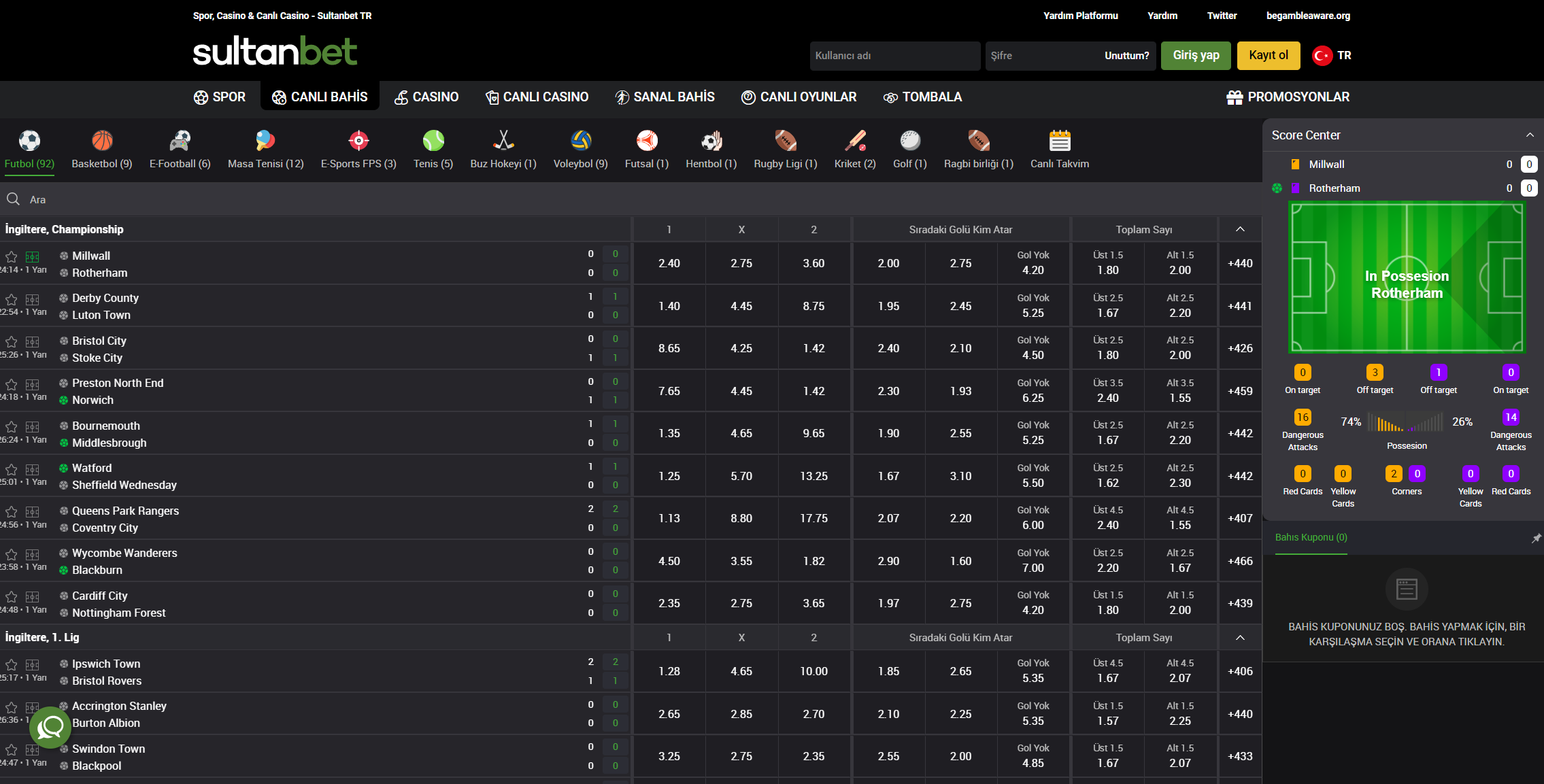Open the CANLI BAHİS menu
Screen dimensions: 1544x784
[320, 97]
